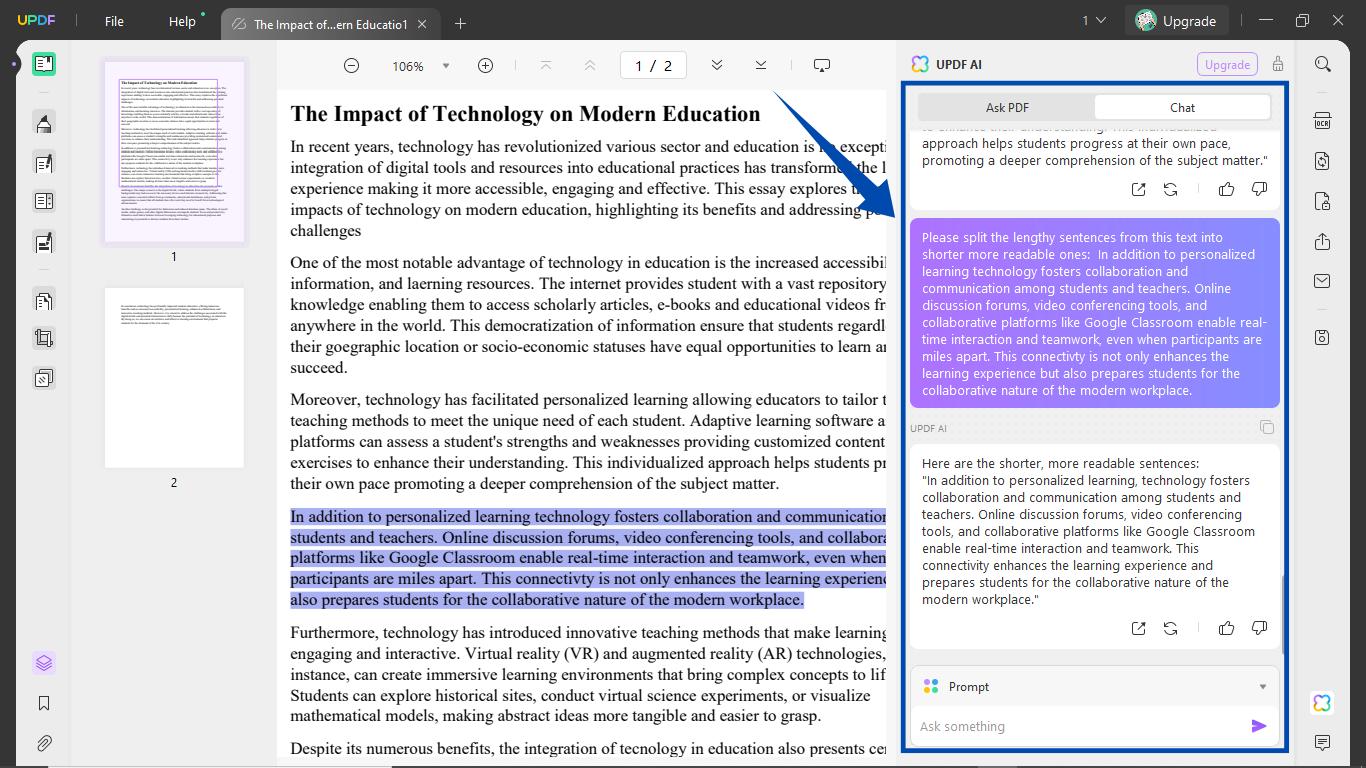Select the page 2 thumbnail

pyautogui.click(x=172, y=378)
